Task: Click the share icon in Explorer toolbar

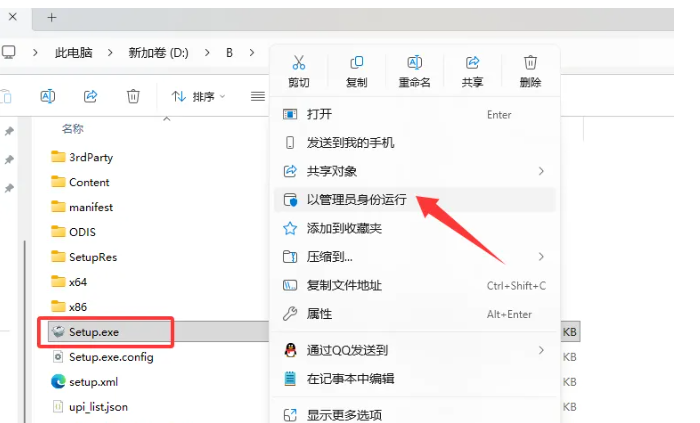Action: click(x=90, y=96)
